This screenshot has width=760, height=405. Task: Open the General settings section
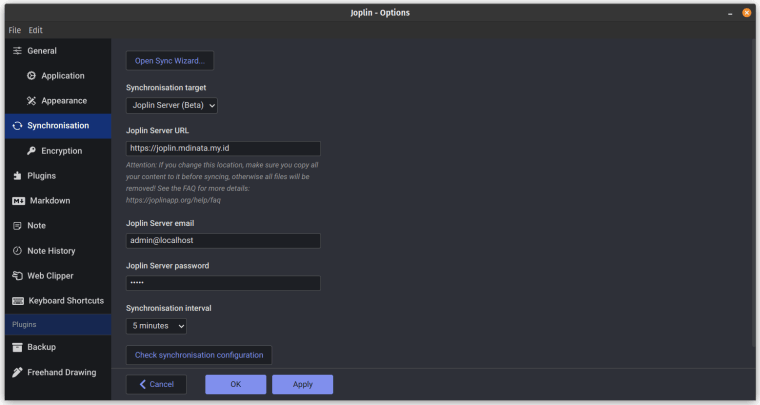[58, 51]
